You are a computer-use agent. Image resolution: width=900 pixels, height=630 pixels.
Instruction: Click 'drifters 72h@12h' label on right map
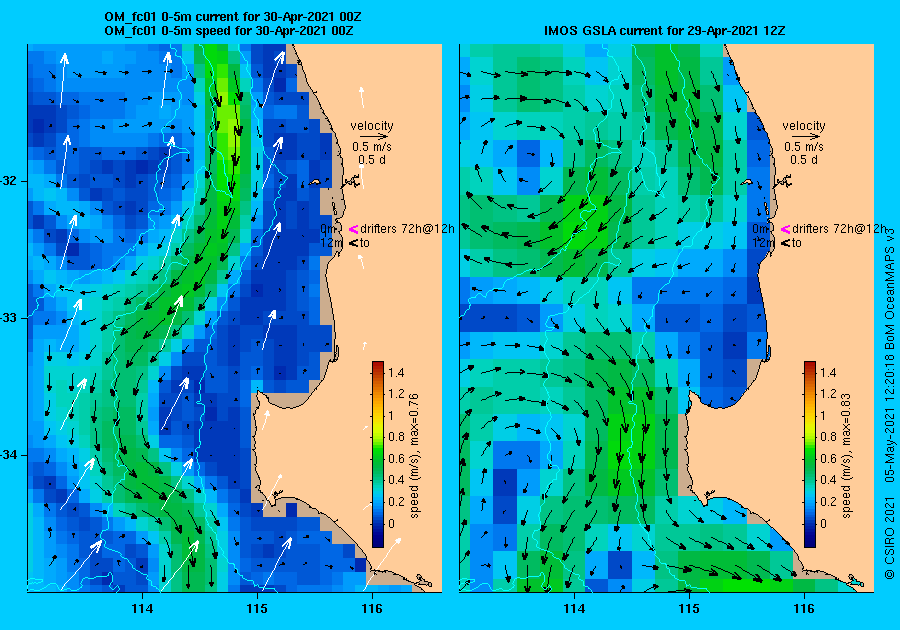pos(839,229)
